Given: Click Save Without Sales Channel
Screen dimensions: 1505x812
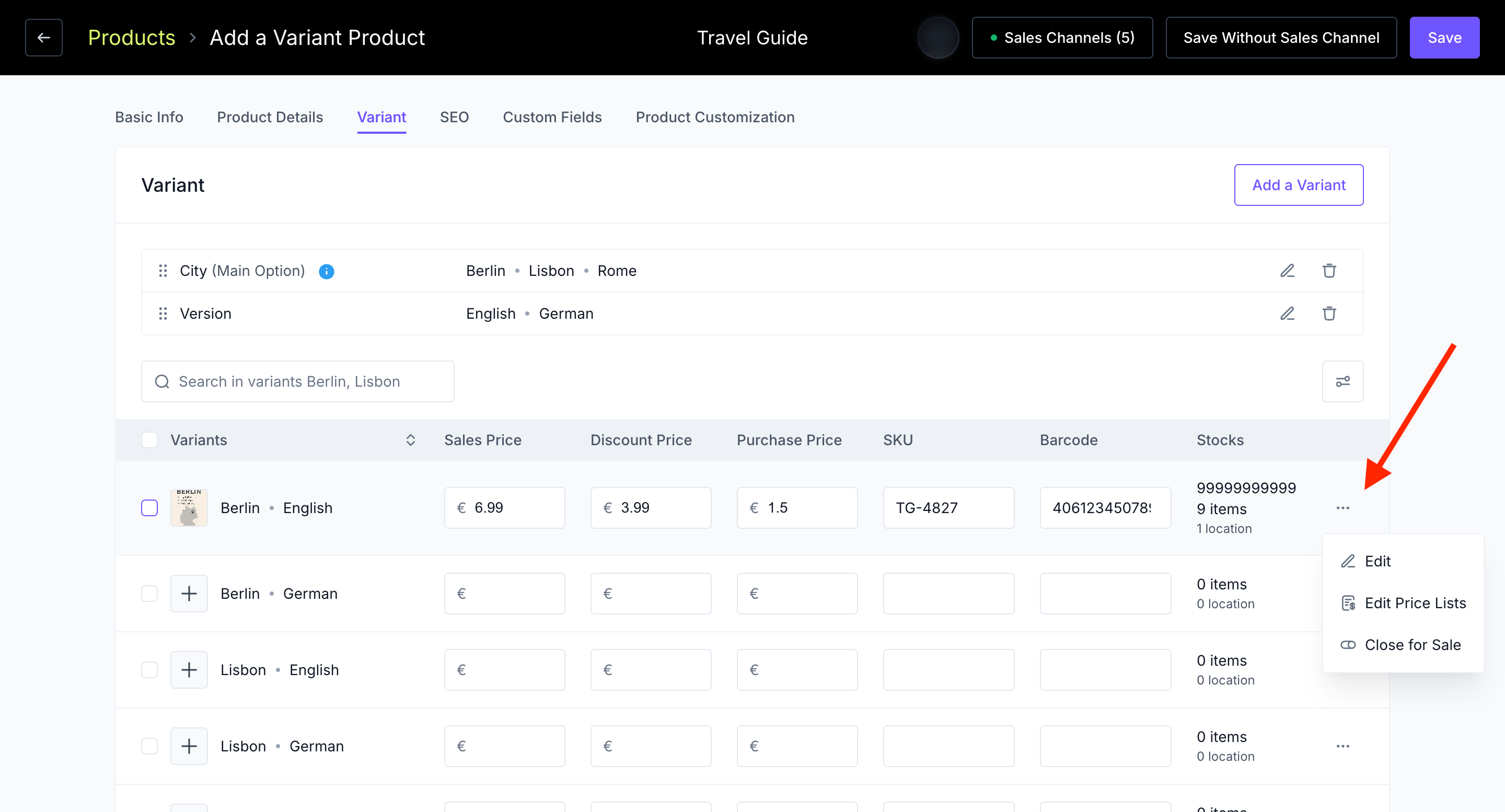Looking at the screenshot, I should [1281, 38].
